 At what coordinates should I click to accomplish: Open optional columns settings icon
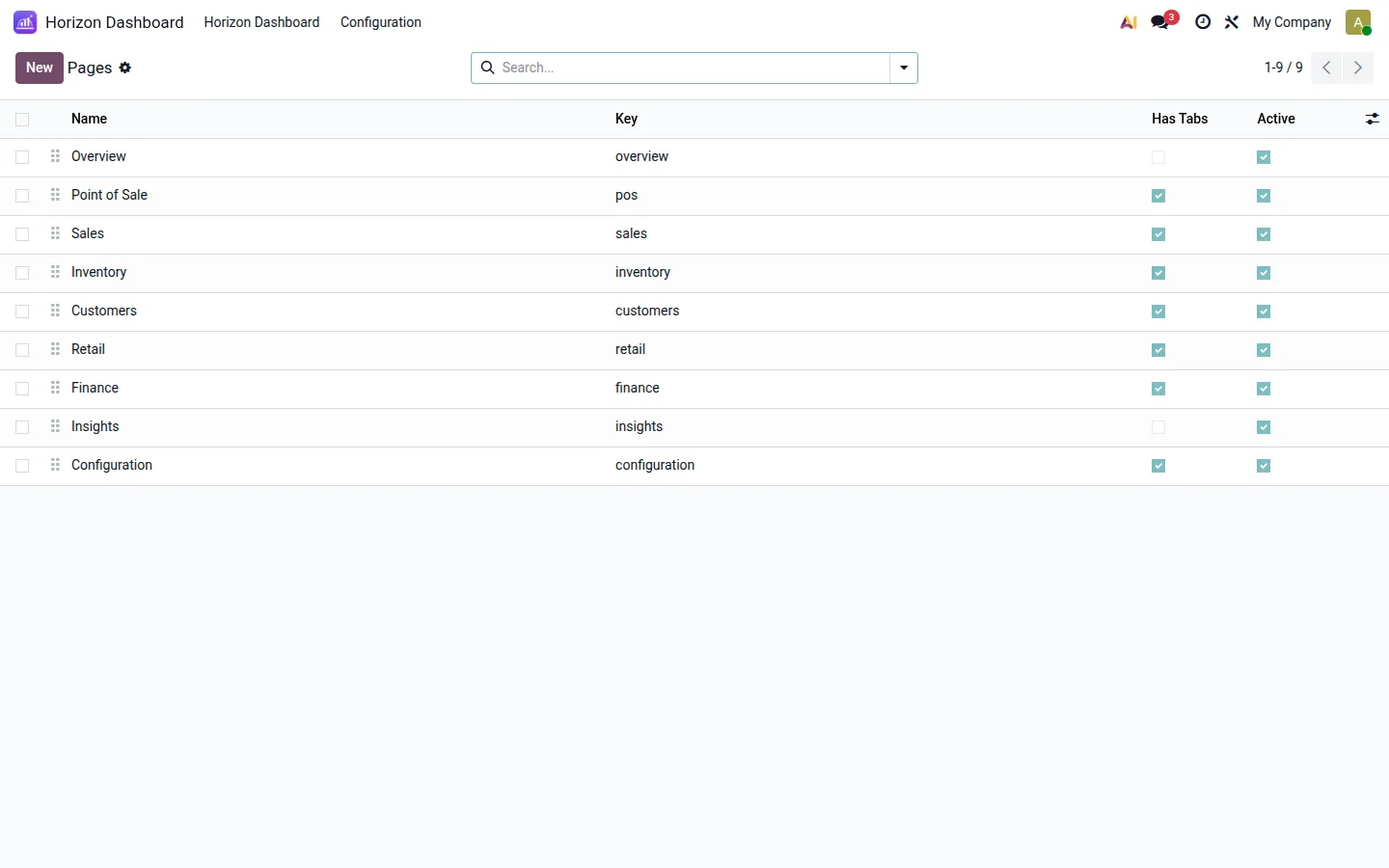(1372, 119)
